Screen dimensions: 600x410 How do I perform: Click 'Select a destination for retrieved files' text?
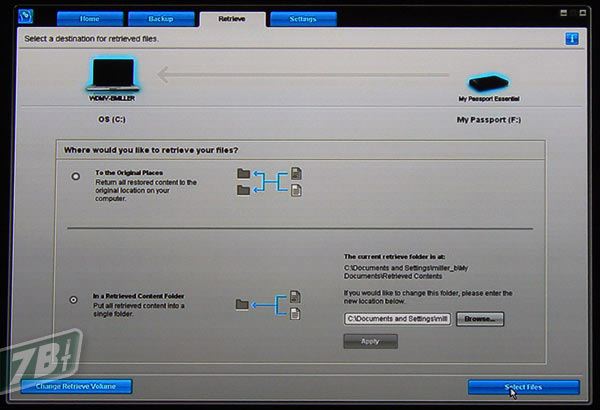(x=91, y=39)
